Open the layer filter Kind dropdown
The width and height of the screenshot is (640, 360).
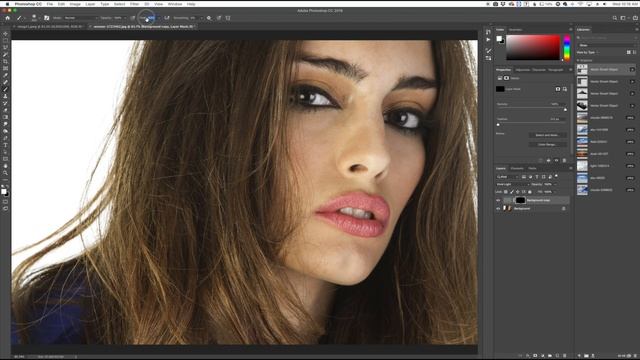507,177
